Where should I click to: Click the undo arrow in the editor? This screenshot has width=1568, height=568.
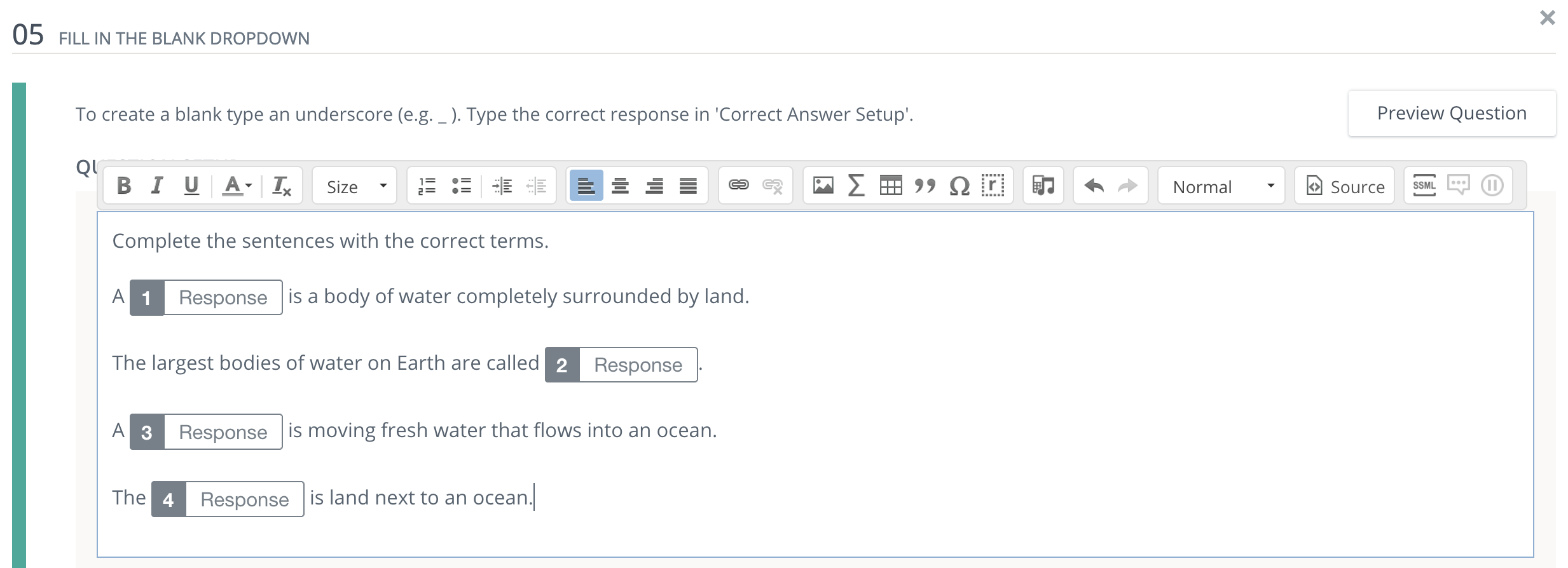[x=1095, y=186]
